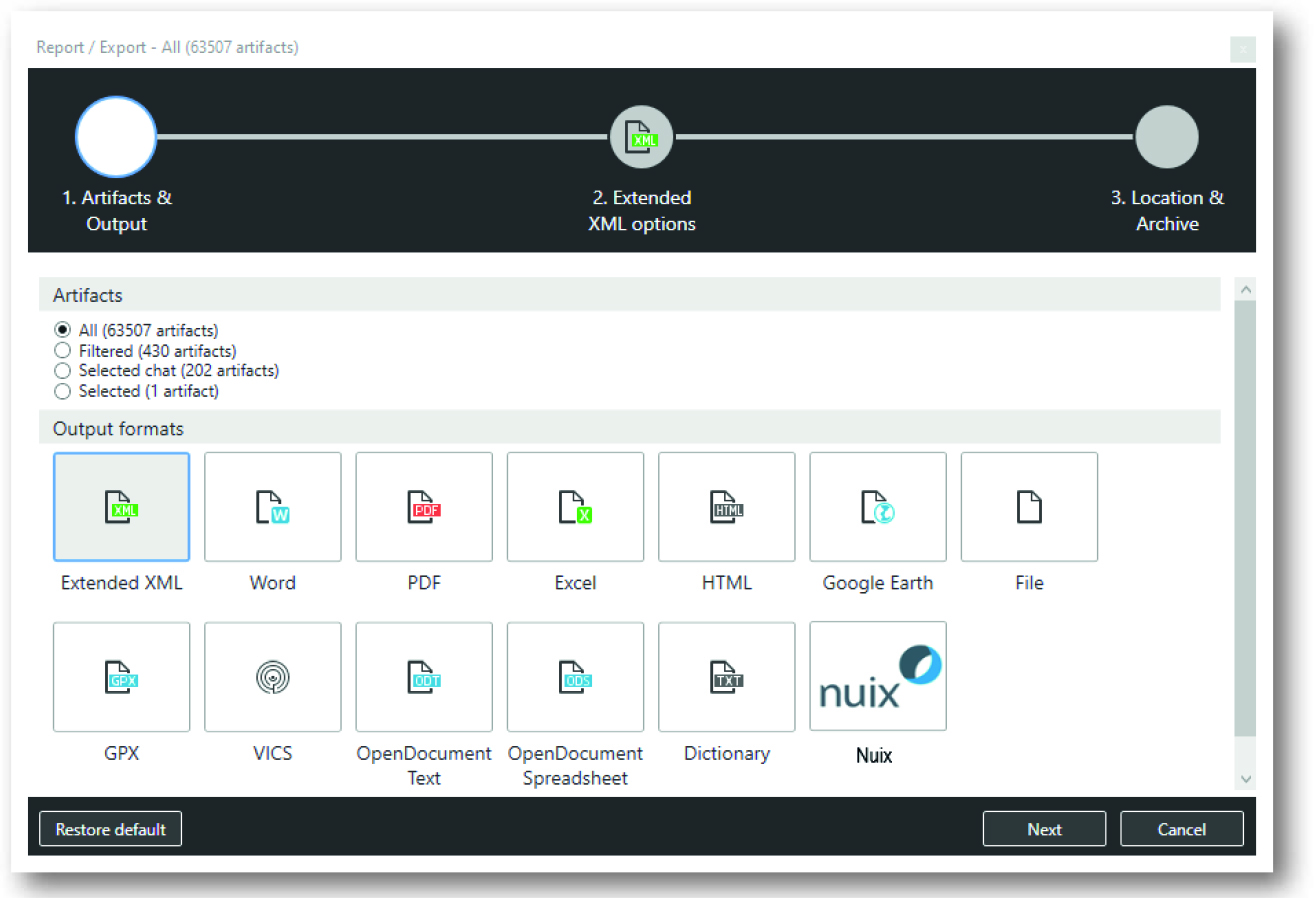Viewport: 1314px width, 898px height.
Task: Select the Google Earth output format
Action: pyautogui.click(x=877, y=506)
